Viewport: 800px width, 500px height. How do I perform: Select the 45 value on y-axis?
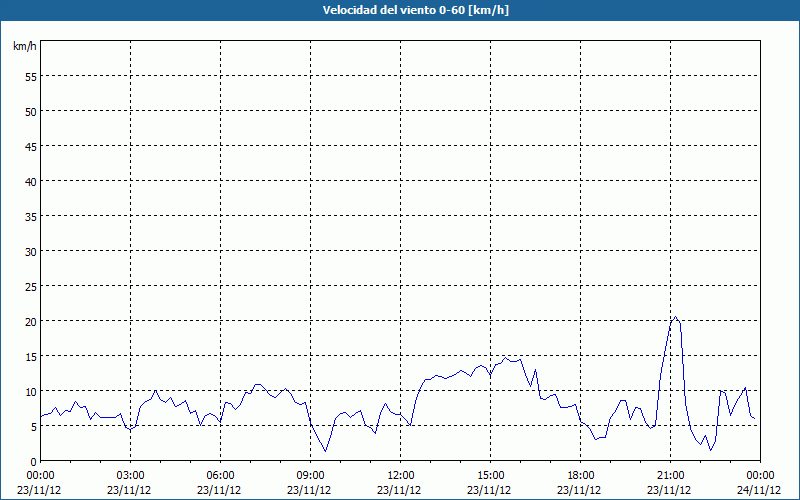click(31, 146)
